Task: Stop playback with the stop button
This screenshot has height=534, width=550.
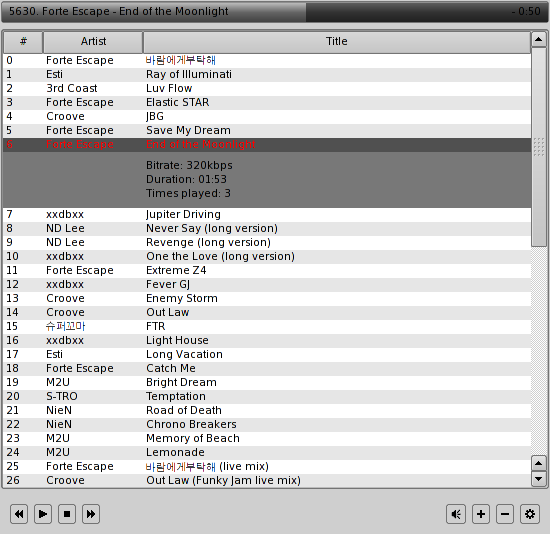Action: click(x=67, y=514)
